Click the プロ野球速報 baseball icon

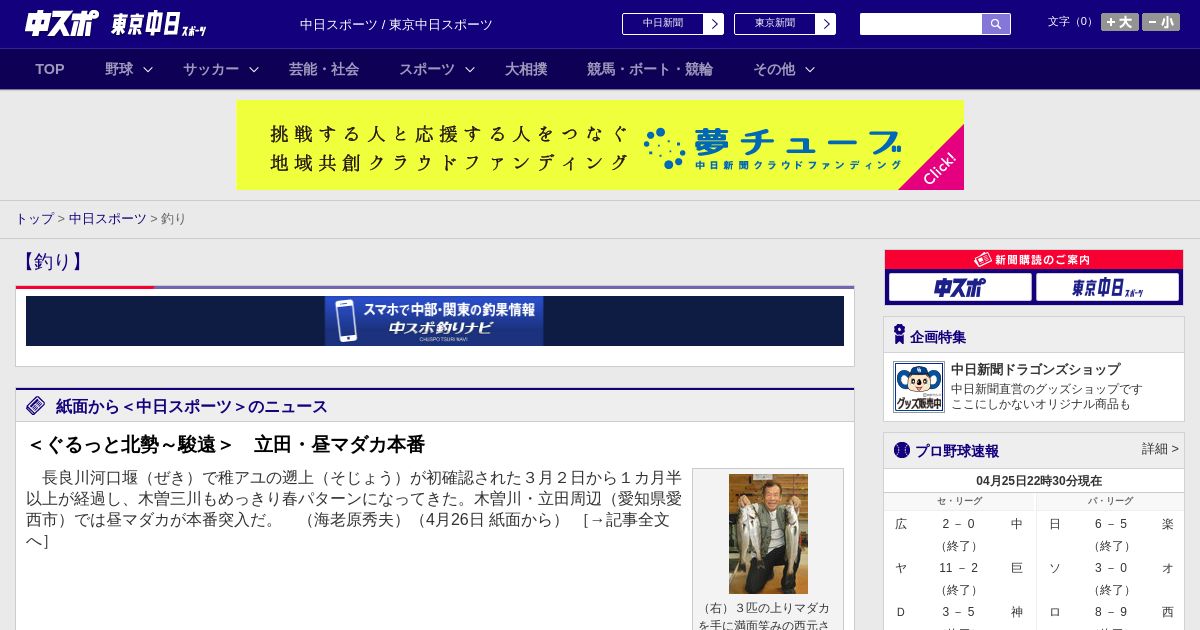coord(902,450)
